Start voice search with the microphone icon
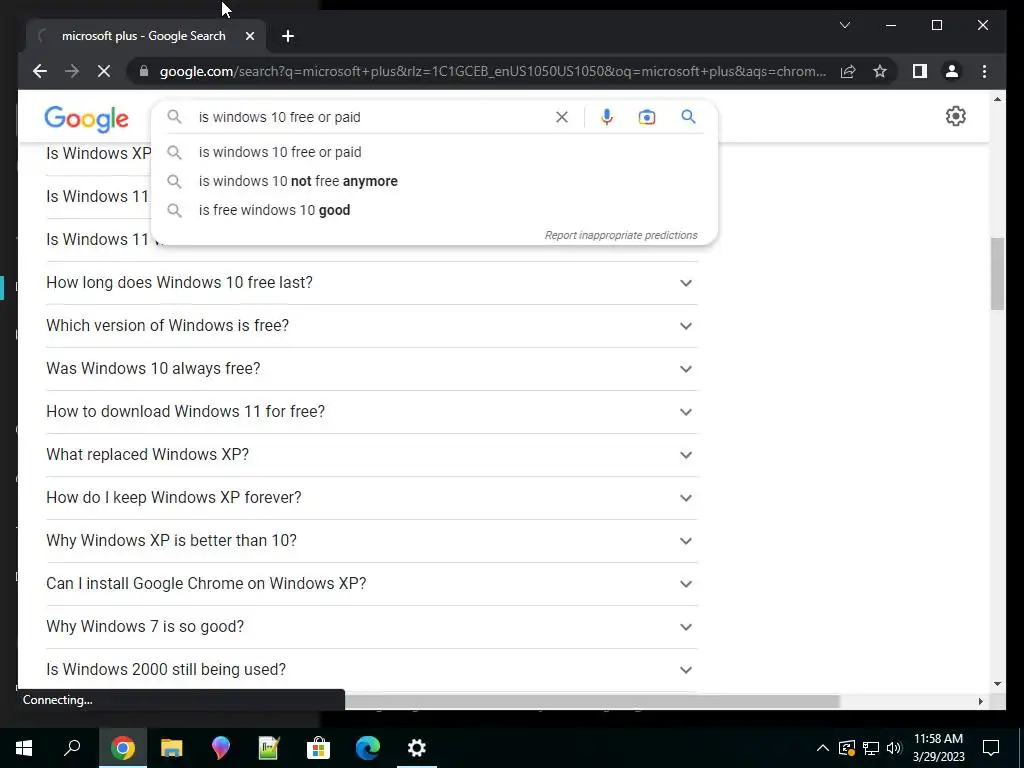 [x=607, y=117]
